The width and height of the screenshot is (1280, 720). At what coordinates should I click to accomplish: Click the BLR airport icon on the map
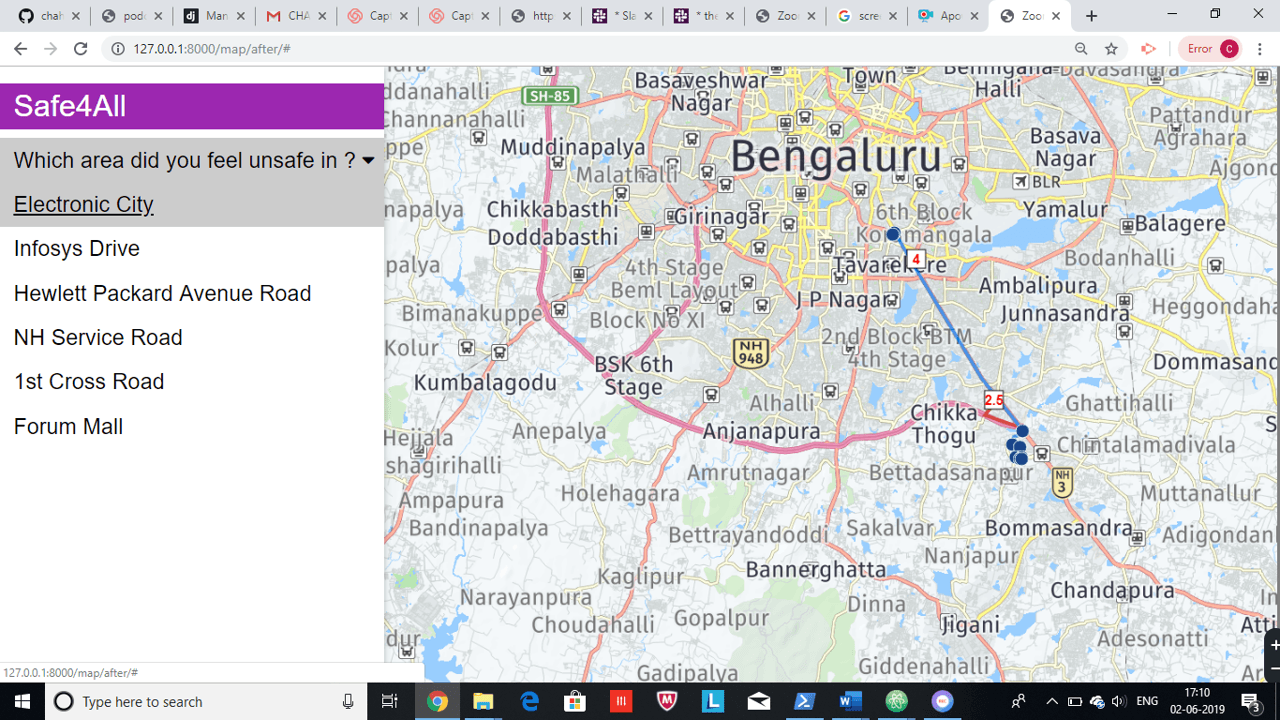point(1020,182)
